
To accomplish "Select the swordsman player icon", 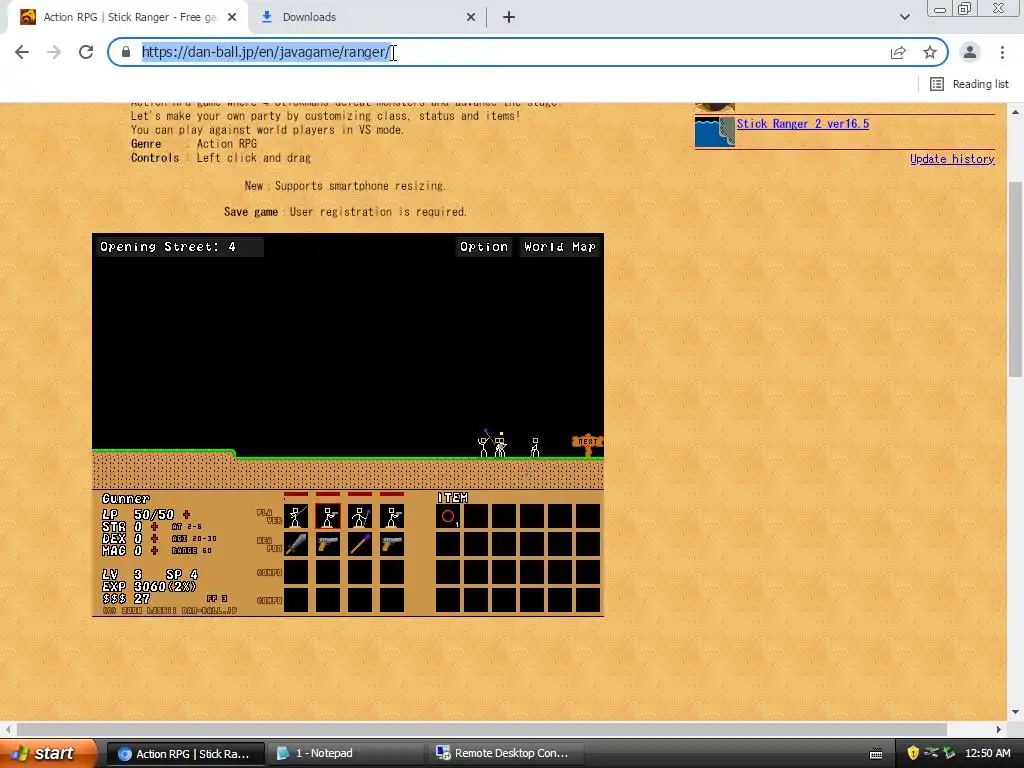I will (296, 516).
